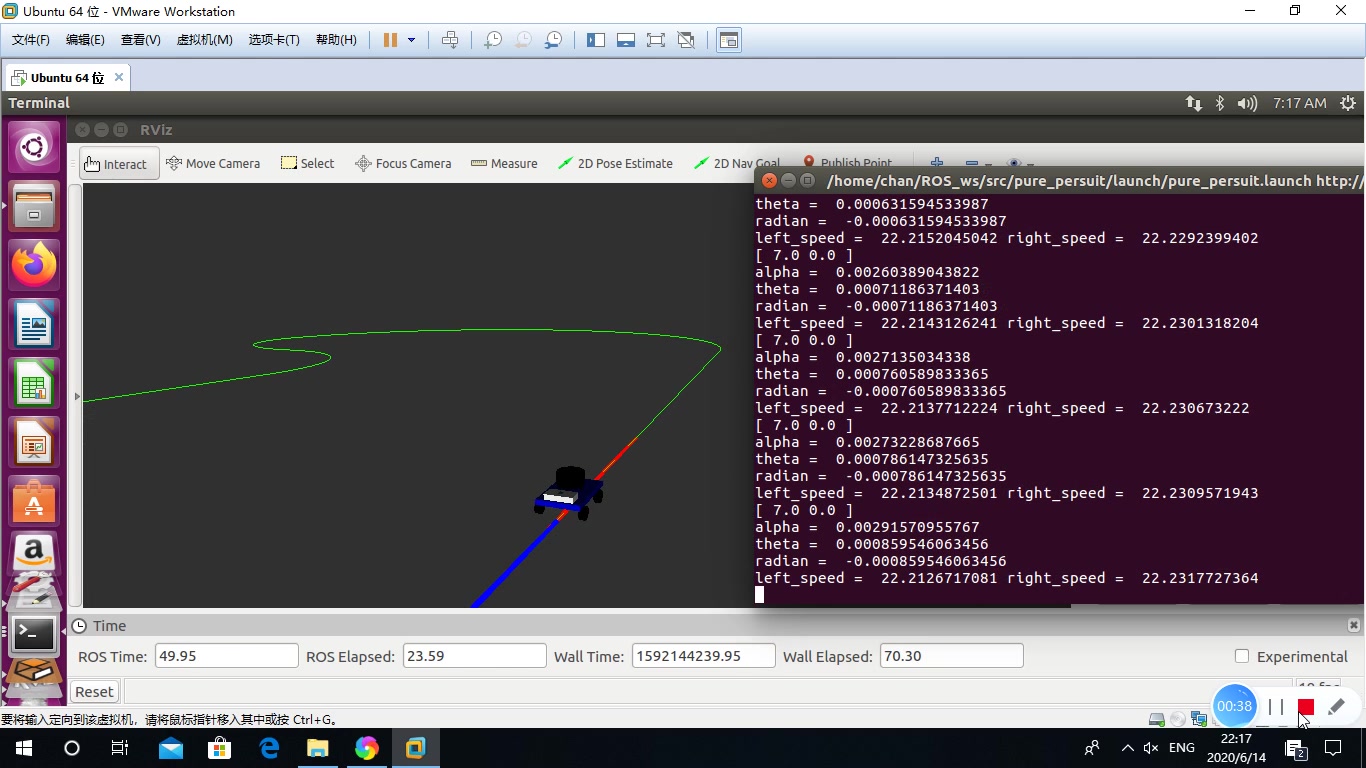The height and width of the screenshot is (768, 1366).
Task: Toggle the thumbnail bar view icon
Action: [626, 40]
